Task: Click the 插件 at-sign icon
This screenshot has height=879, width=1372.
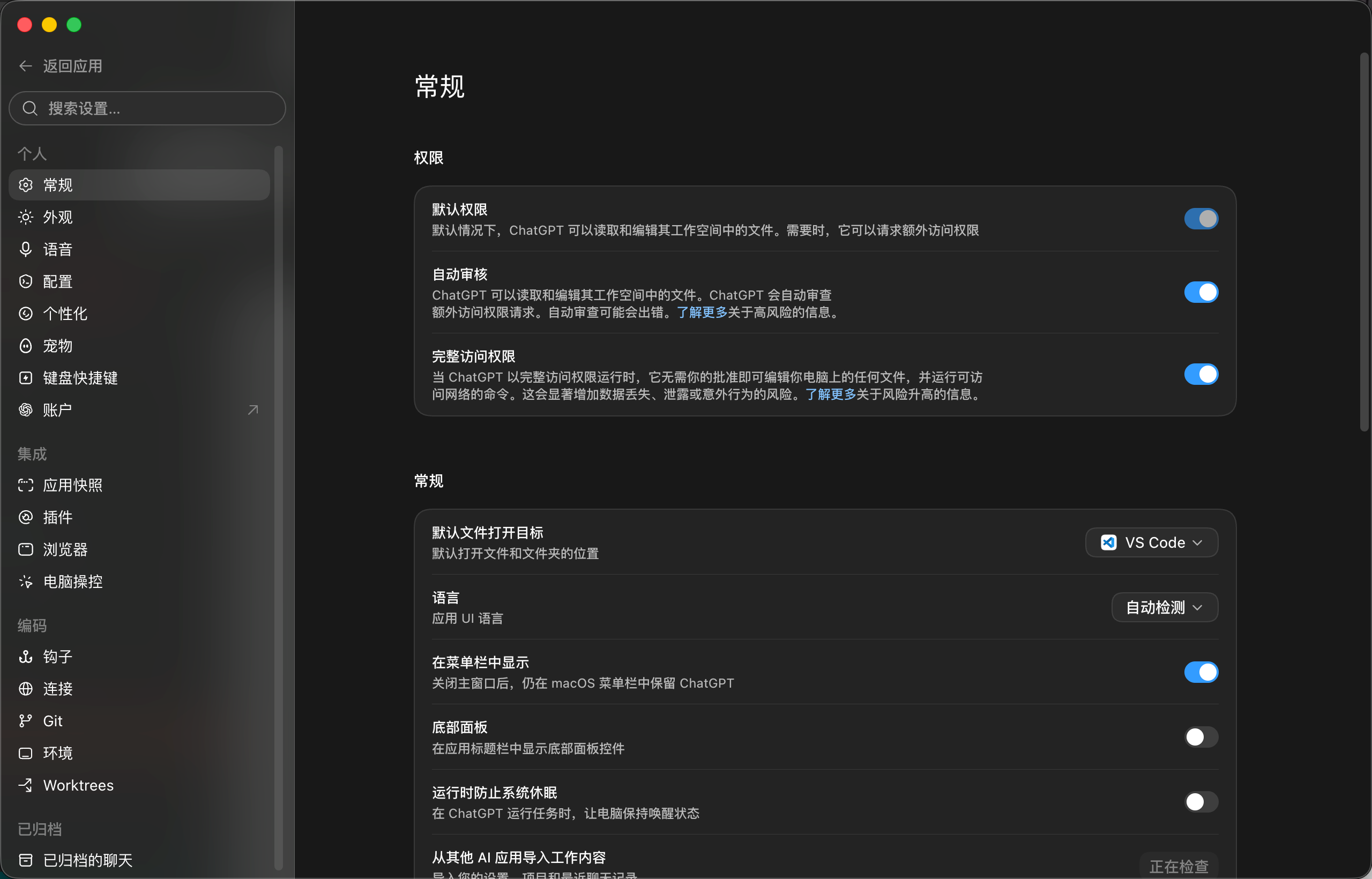Action: pyautogui.click(x=26, y=517)
